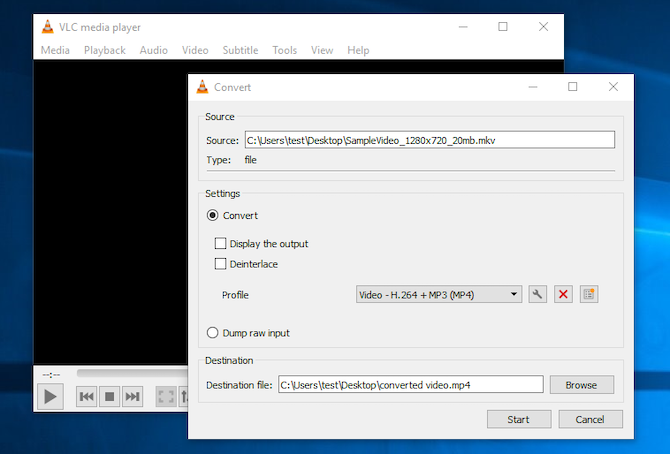
Task: Close the Convert dialog window
Action: 613,87
